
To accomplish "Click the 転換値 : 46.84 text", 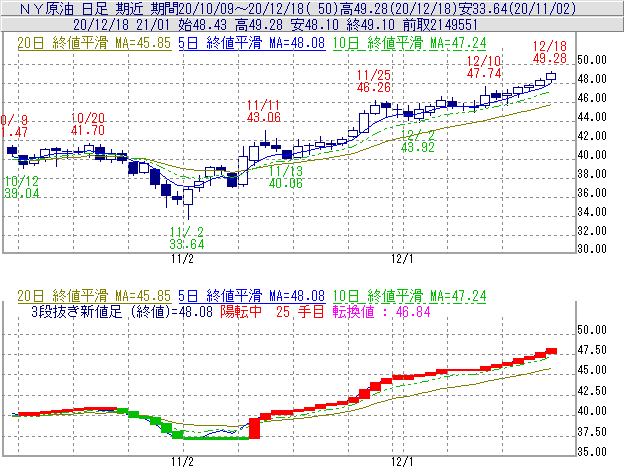I will point(382,311).
